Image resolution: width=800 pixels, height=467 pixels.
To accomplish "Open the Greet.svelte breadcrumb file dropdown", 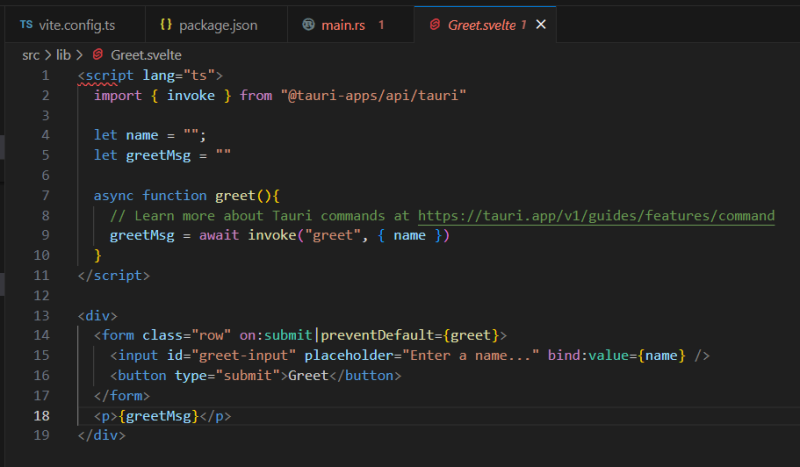I will coord(145,55).
